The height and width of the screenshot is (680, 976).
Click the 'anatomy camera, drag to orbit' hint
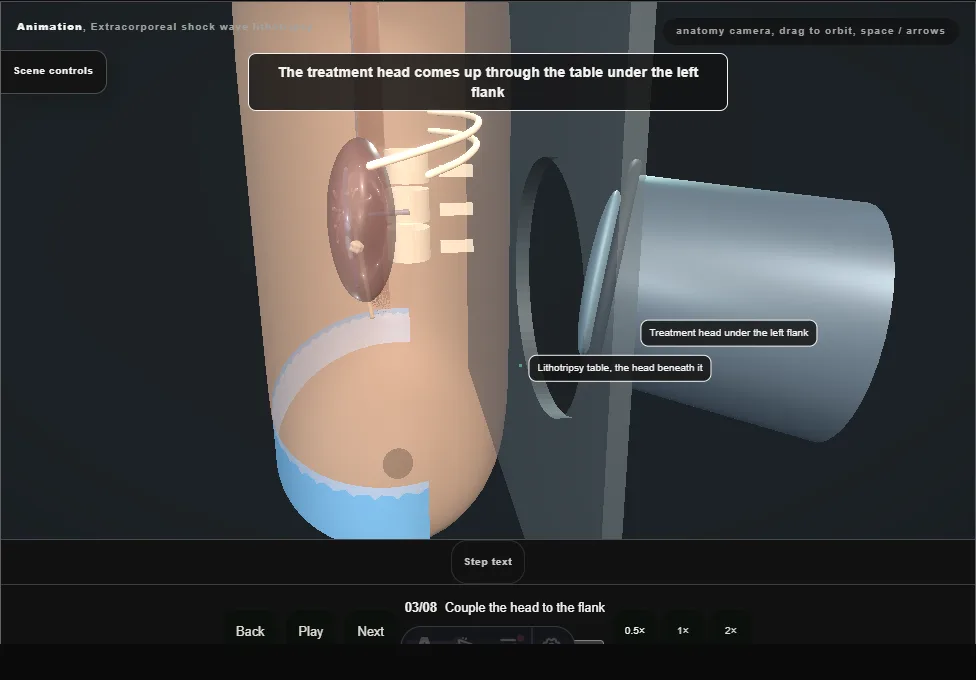[810, 31]
